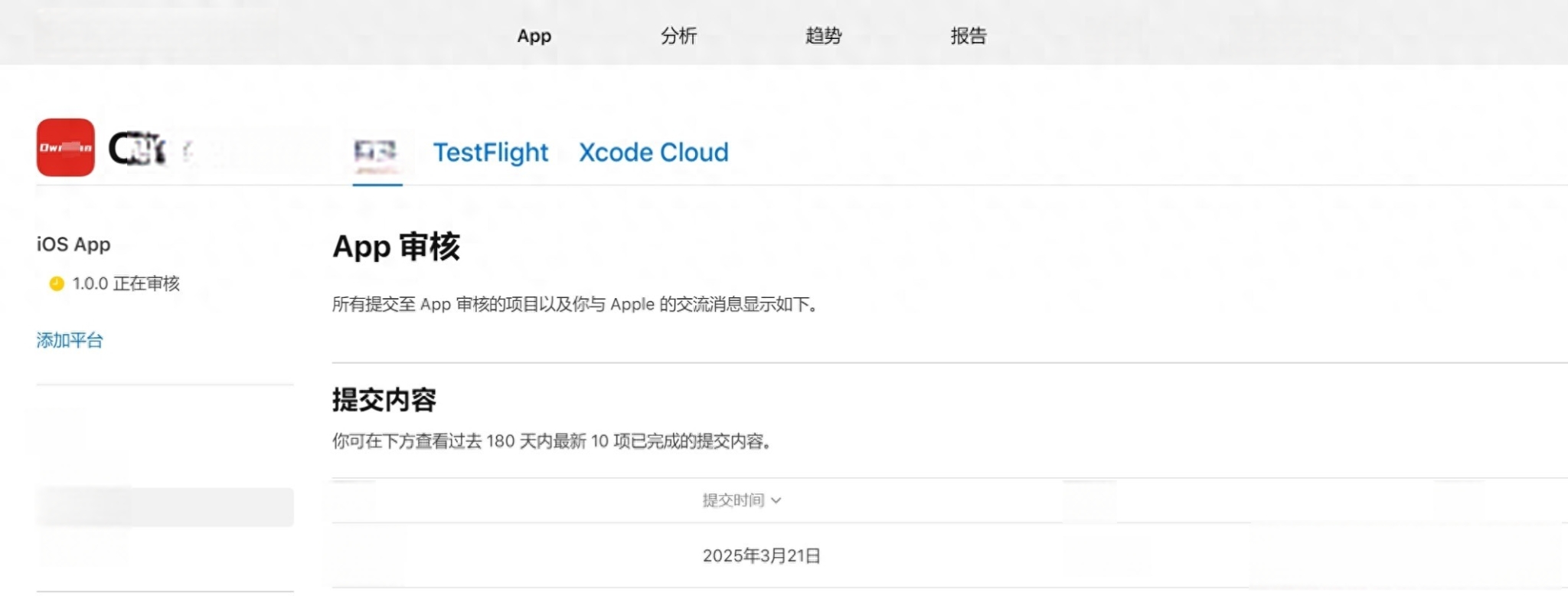This screenshot has height=596, width=1568.
Task: Select the 1.0.0 正在审核 version
Action: 126,284
